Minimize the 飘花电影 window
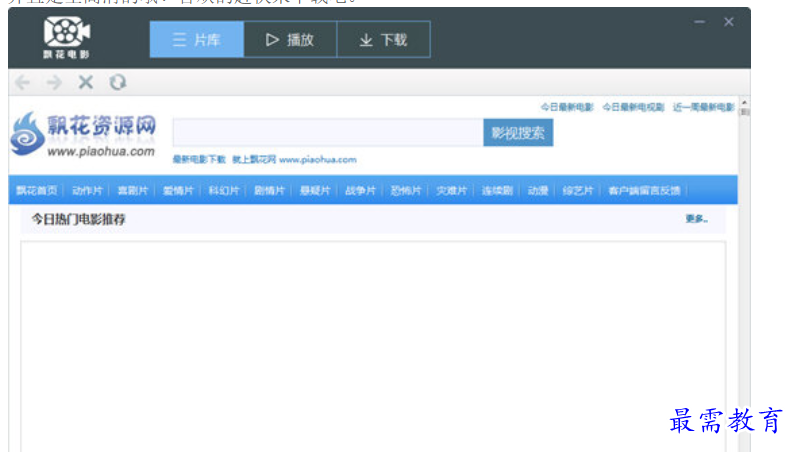The width and height of the screenshot is (791, 452). (699, 22)
